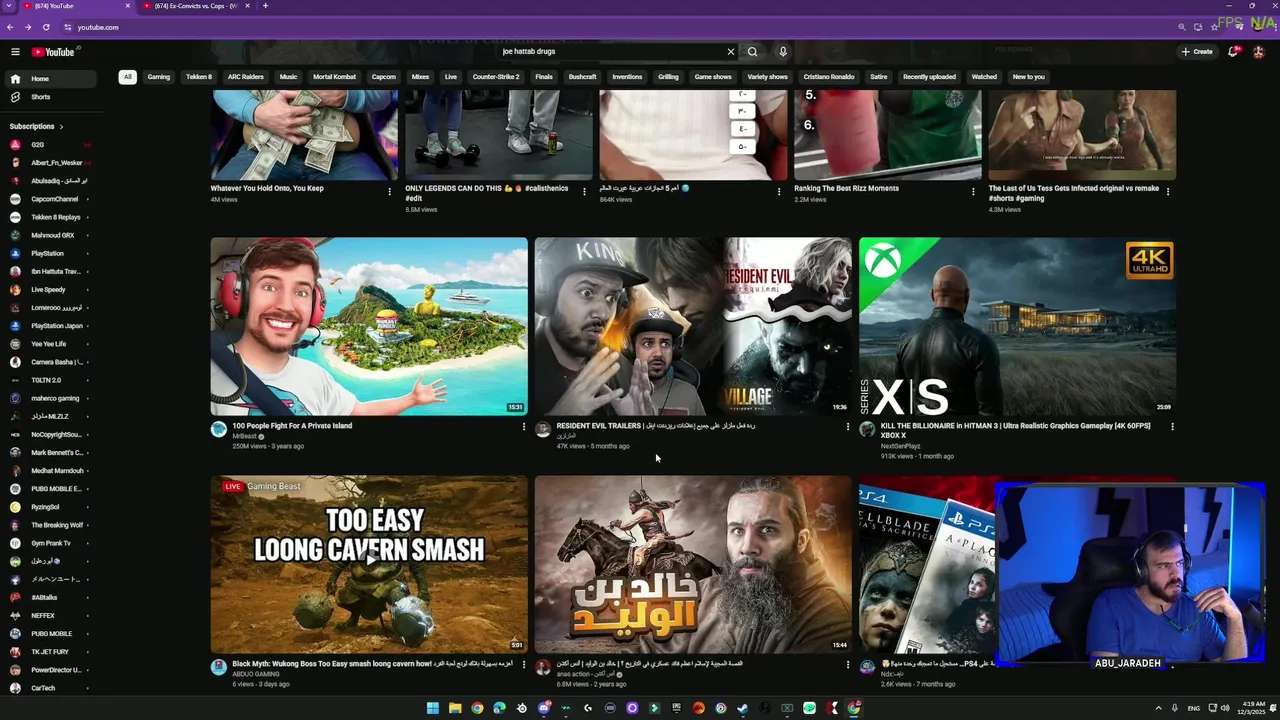1280x720 pixels.
Task: Open the TOO EASY LOONG CAVERN SMASH live thumbnail
Action: point(369,564)
